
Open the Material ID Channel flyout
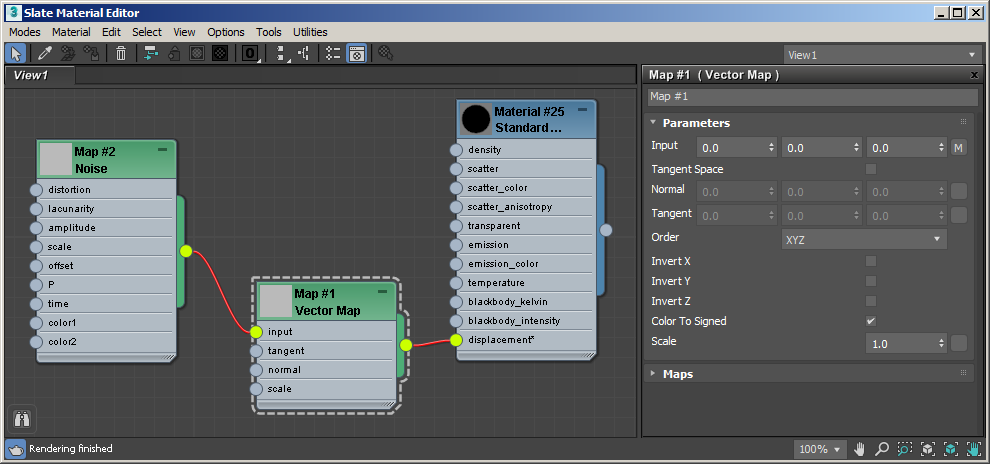click(250, 54)
